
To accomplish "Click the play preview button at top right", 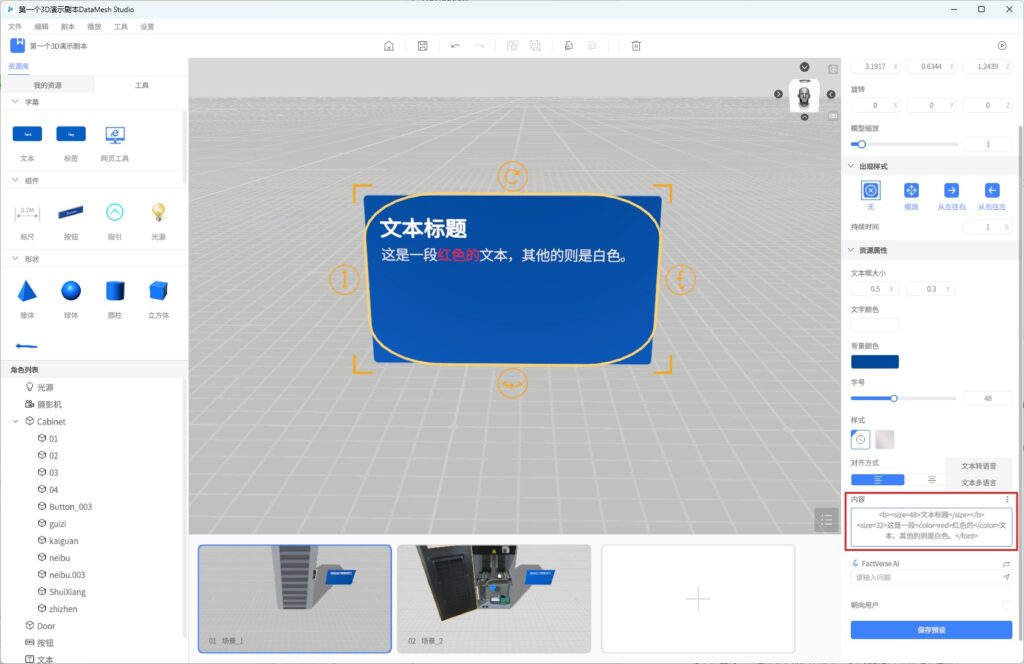I will pos(1001,45).
